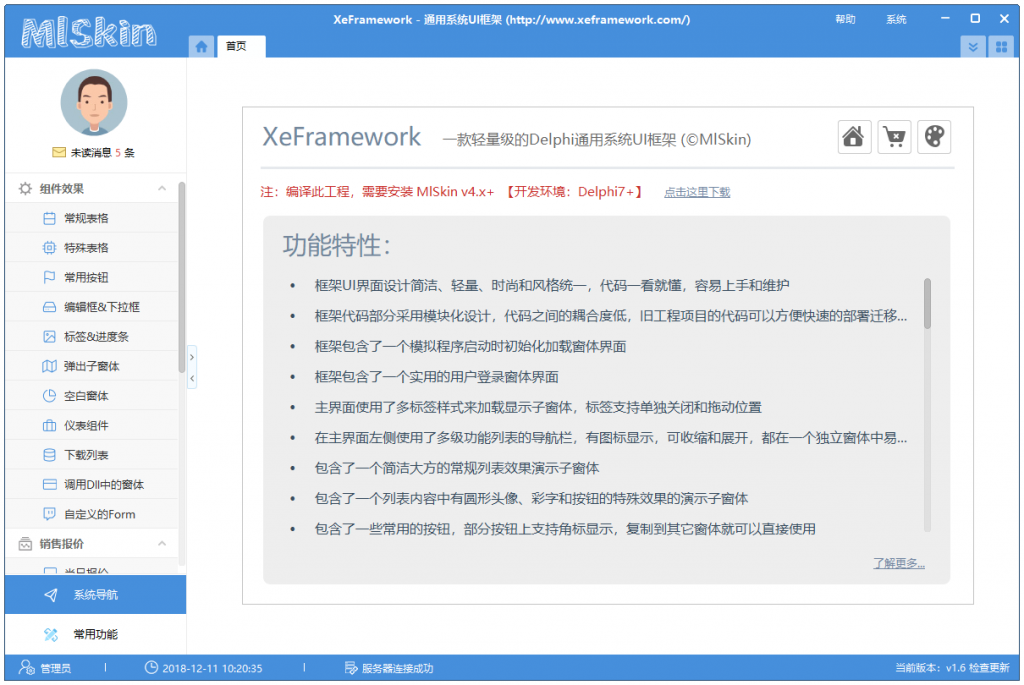Click sidebar expand arrow on splitter
The width and height of the screenshot is (1024, 685).
(x=191, y=357)
